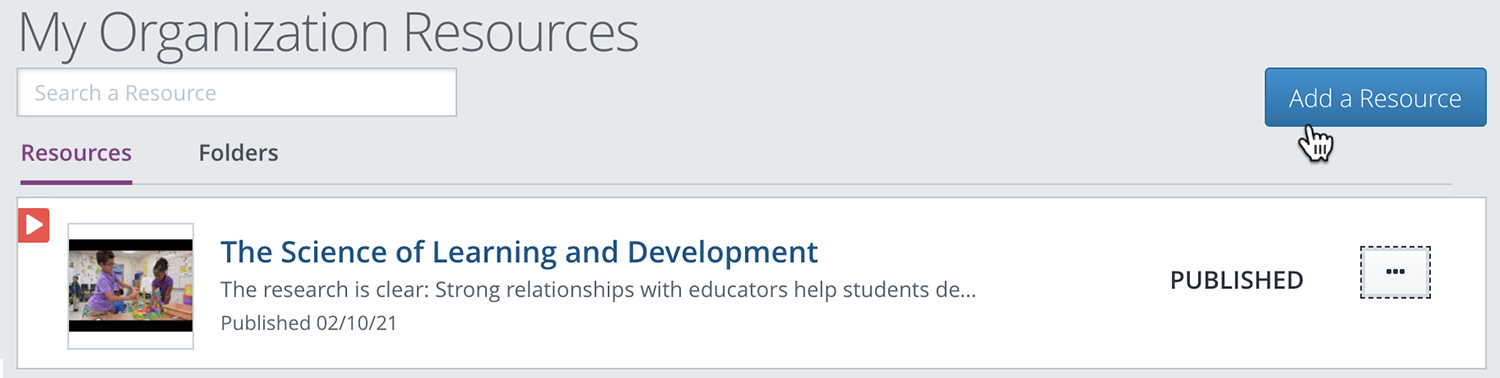Click the resource description beginning "The research is clear"
The width and height of the screenshot is (1500, 378).
coord(598,291)
